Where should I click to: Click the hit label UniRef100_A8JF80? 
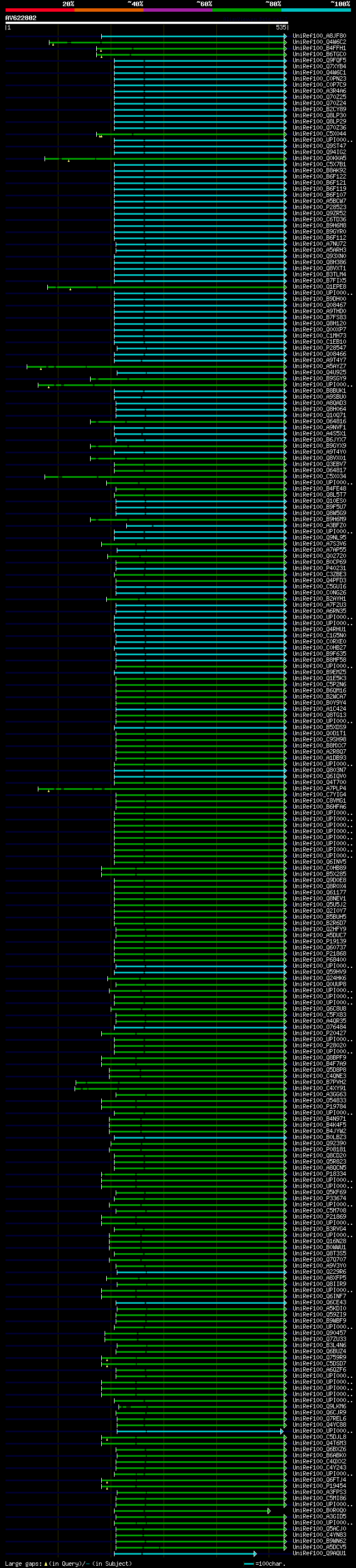(x=319, y=36)
